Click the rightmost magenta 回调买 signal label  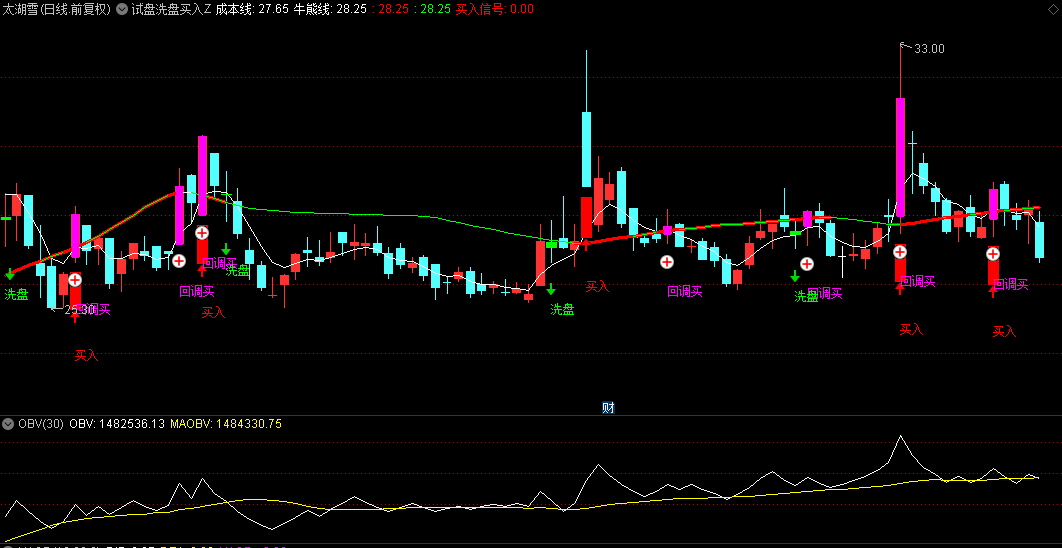point(1011,284)
